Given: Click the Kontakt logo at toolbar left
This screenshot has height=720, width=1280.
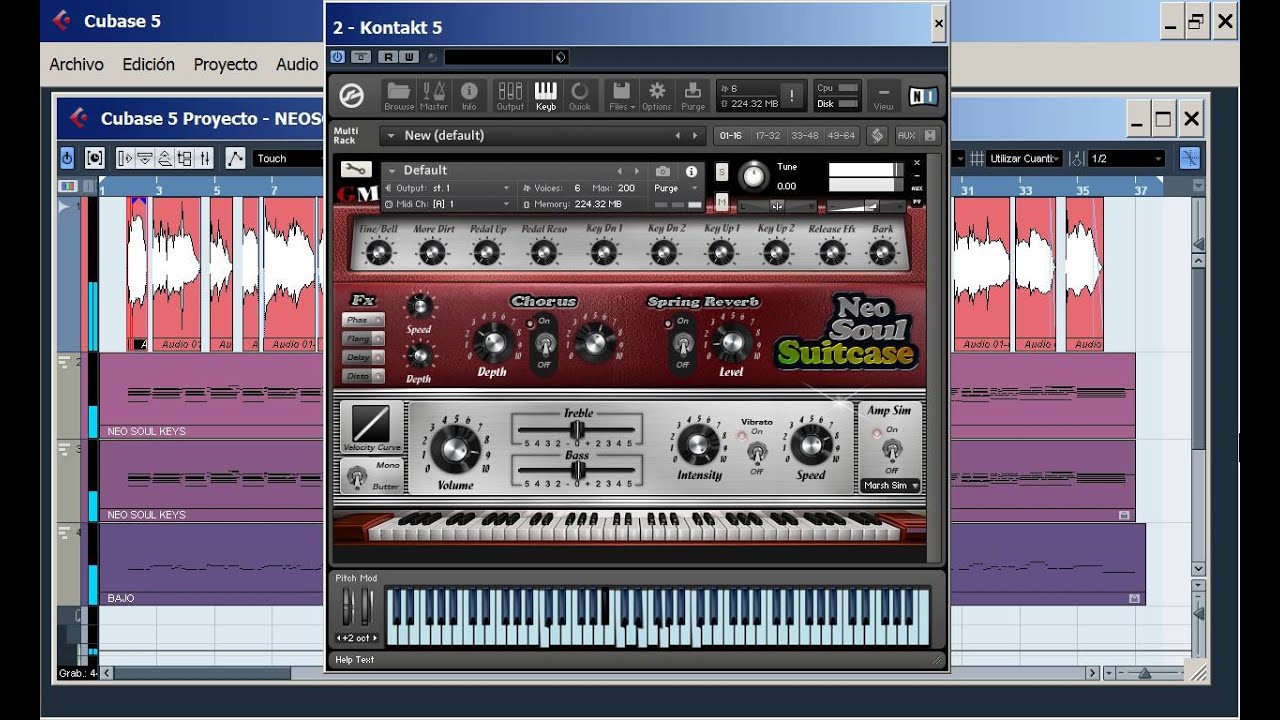Looking at the screenshot, I should 352,96.
